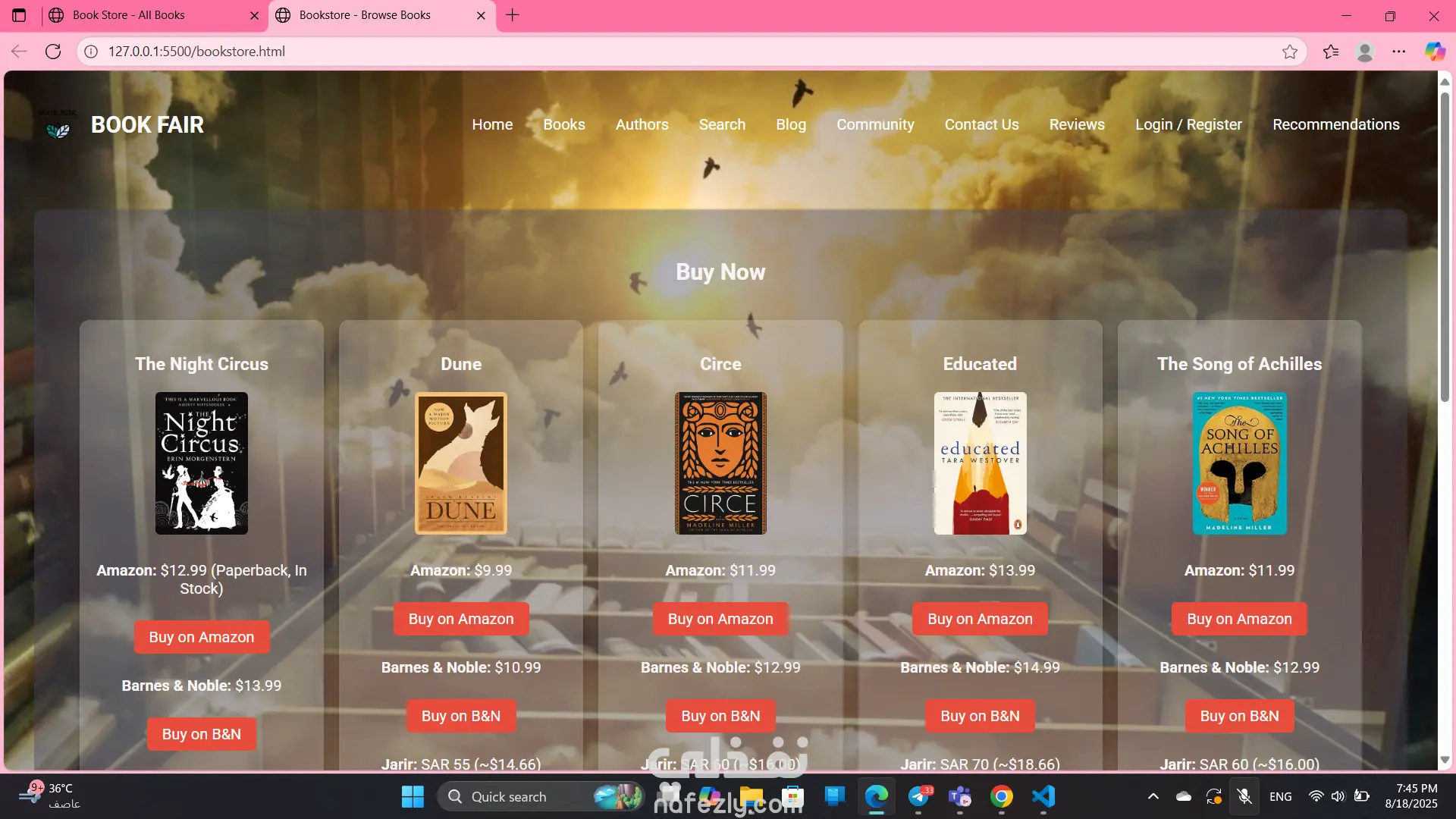Open Edge Settings and more menu
The width and height of the screenshot is (1456, 819).
(x=1399, y=52)
